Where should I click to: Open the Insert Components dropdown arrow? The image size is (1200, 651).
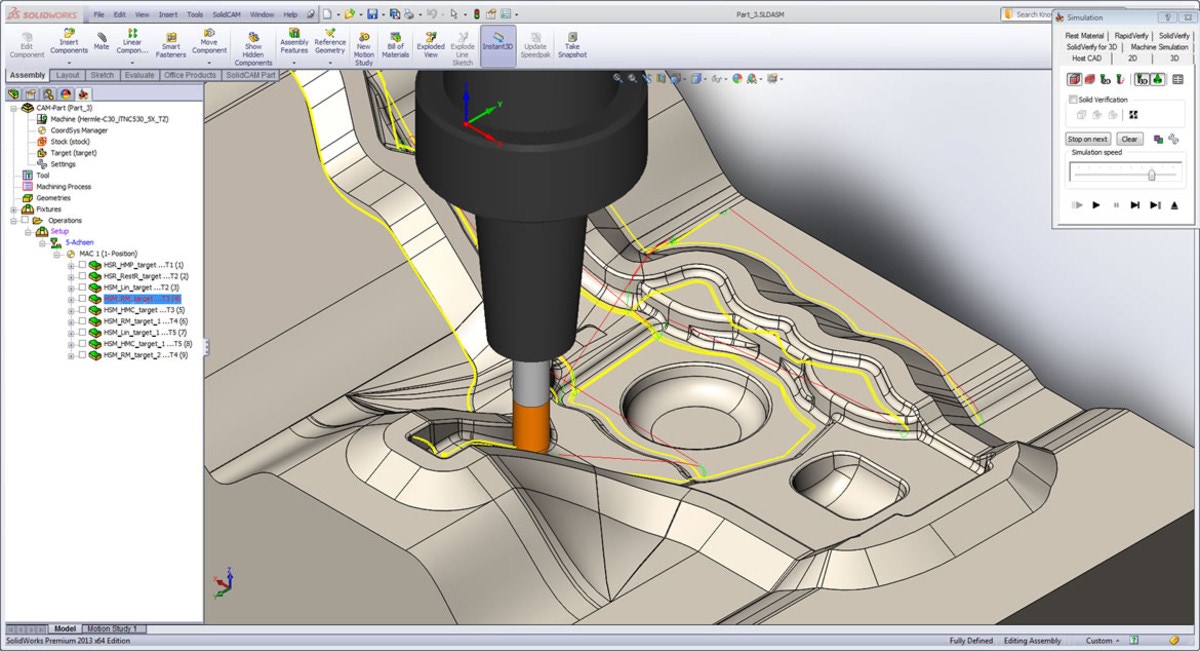tap(69, 64)
